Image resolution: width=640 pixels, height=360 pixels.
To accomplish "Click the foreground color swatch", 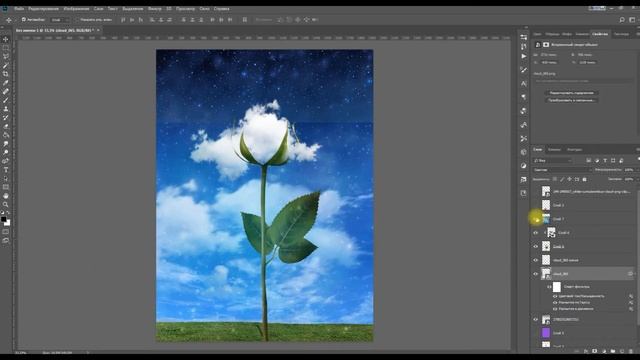I will click(x=4, y=220).
